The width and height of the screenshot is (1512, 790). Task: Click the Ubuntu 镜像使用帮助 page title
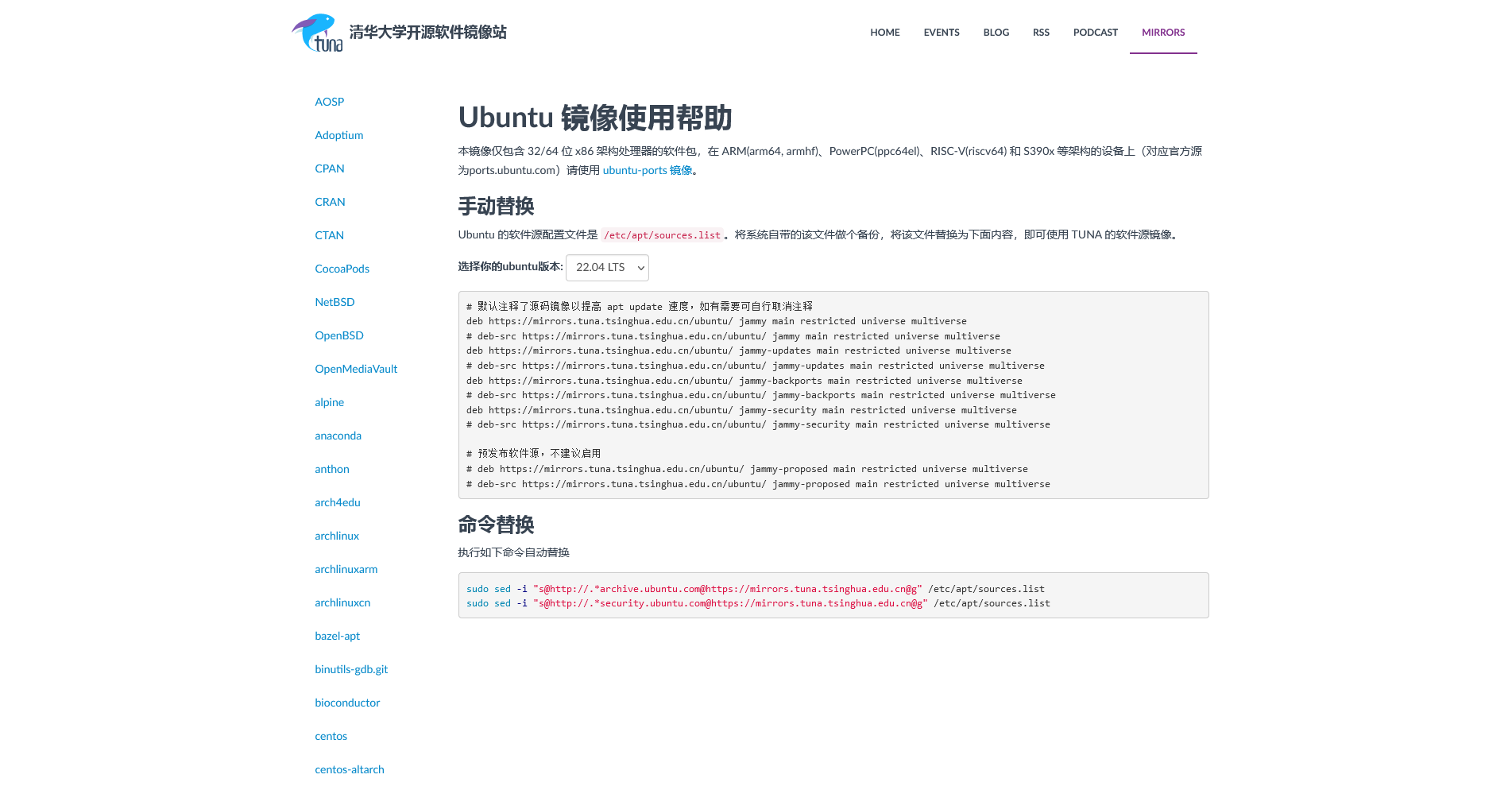594,118
